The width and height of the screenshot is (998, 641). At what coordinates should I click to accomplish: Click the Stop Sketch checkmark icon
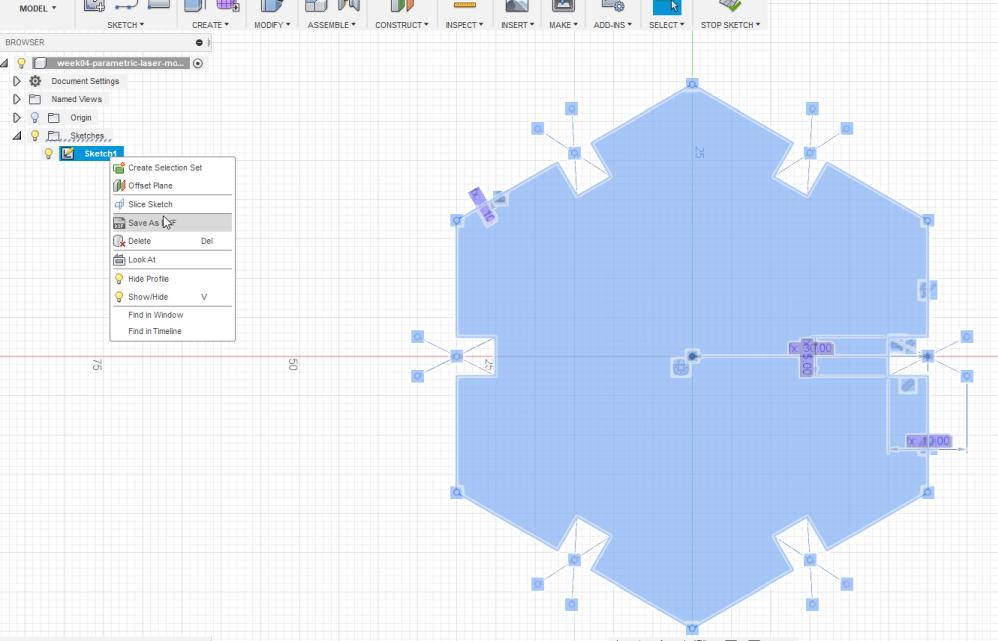[x=730, y=5]
